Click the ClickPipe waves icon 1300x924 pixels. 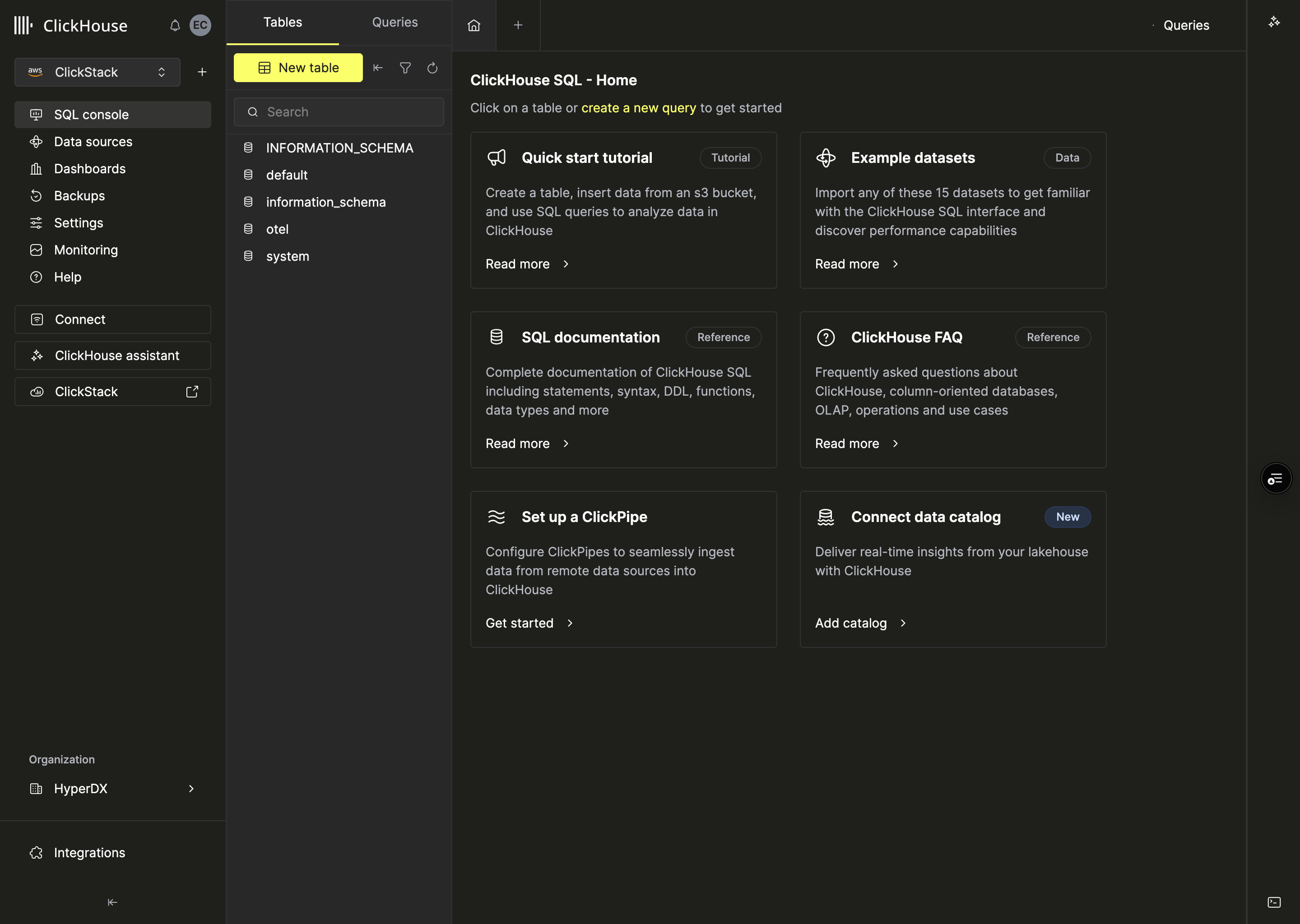497,517
